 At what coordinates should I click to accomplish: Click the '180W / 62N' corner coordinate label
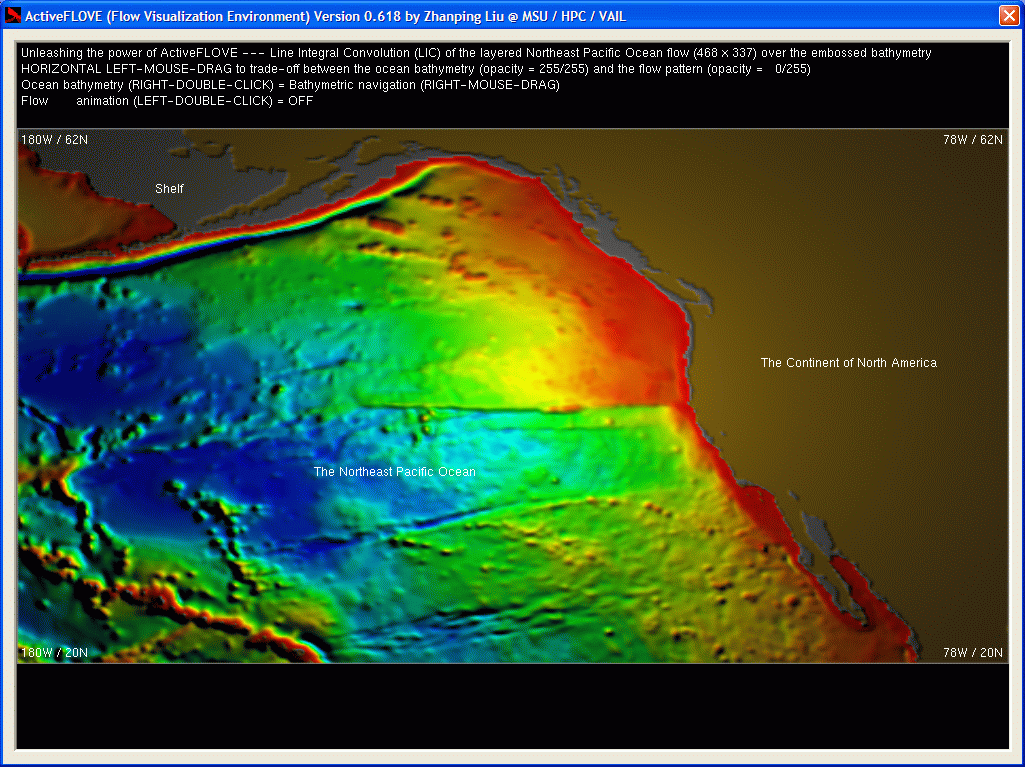click(54, 140)
